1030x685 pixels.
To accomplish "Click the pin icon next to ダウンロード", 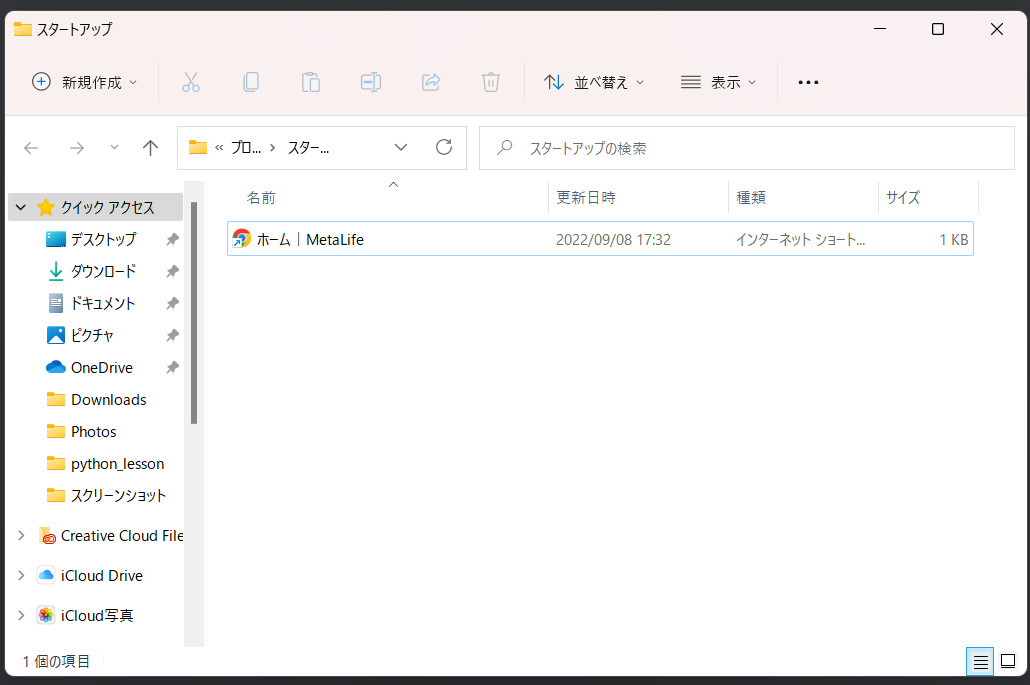I will pyautogui.click(x=172, y=271).
